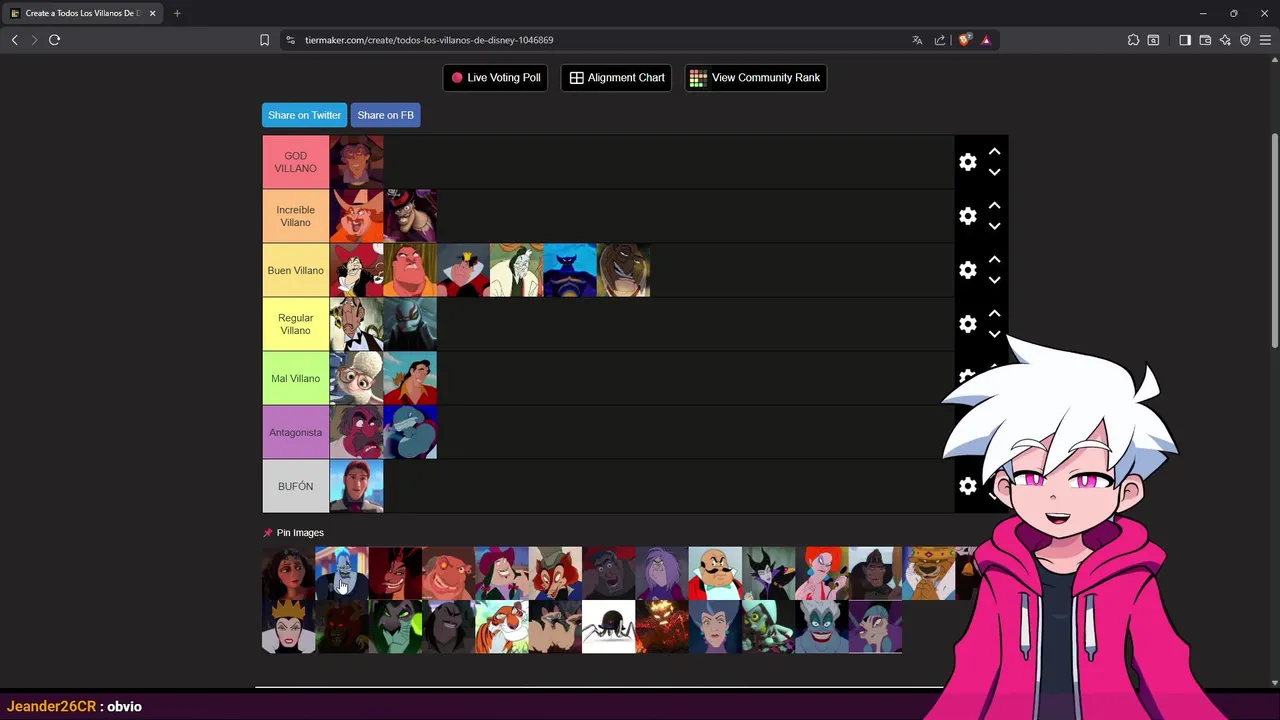
Task: Toggle the browser sidebar panel
Action: tap(1185, 40)
